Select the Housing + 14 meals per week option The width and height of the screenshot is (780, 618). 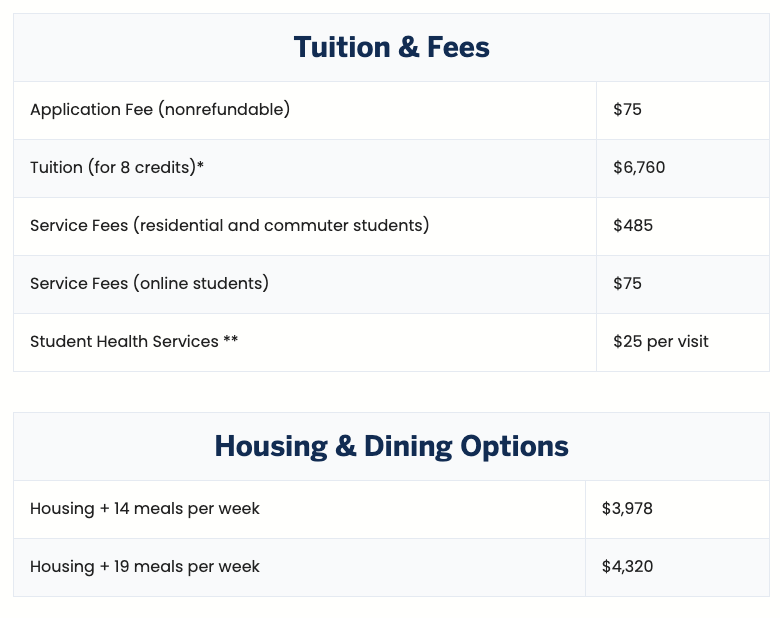(145, 509)
